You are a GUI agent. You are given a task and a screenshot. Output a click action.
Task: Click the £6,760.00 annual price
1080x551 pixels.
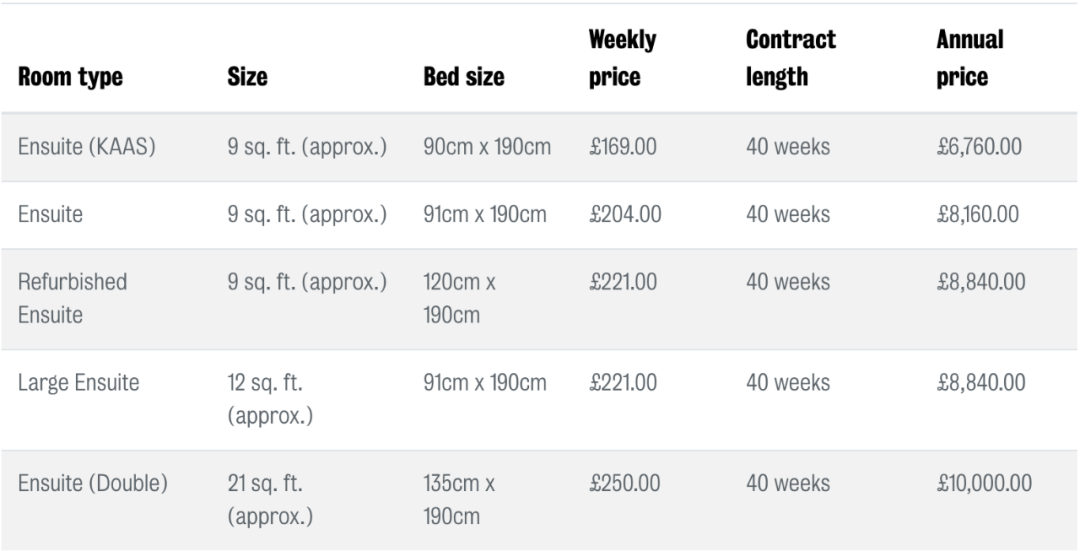point(979,147)
